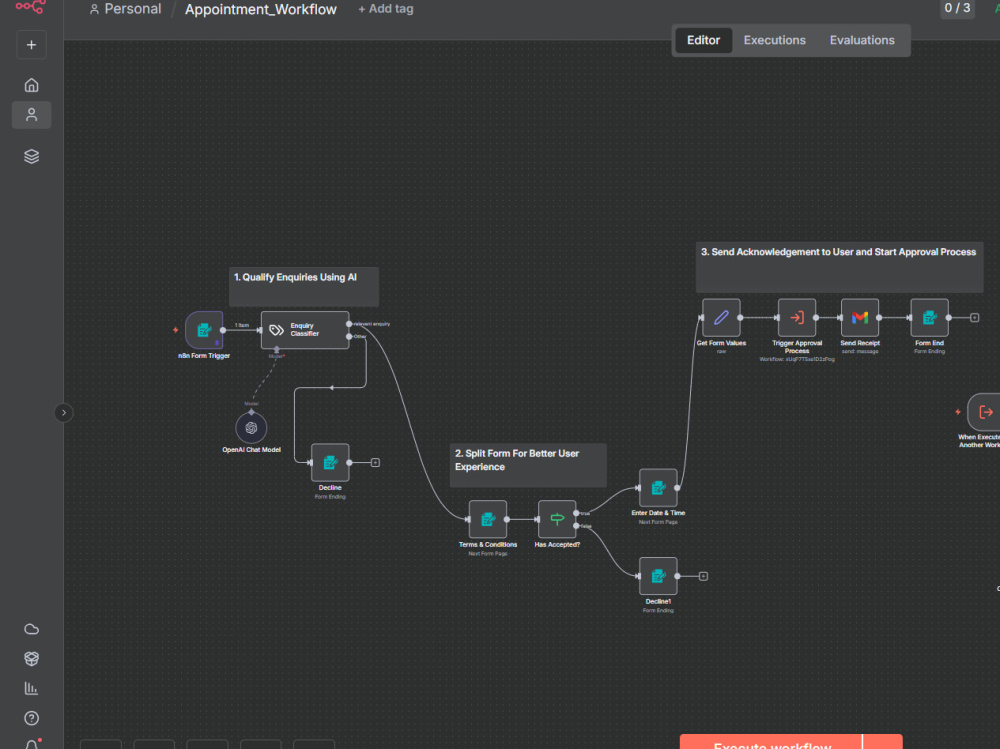Switch to the Evaluations tab

(x=862, y=40)
